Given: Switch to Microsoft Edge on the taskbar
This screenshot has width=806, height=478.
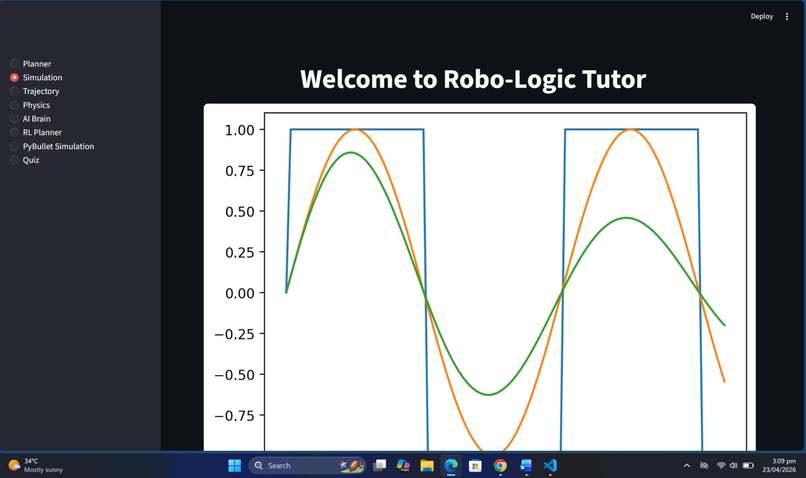Looking at the screenshot, I should pyautogui.click(x=451, y=466).
